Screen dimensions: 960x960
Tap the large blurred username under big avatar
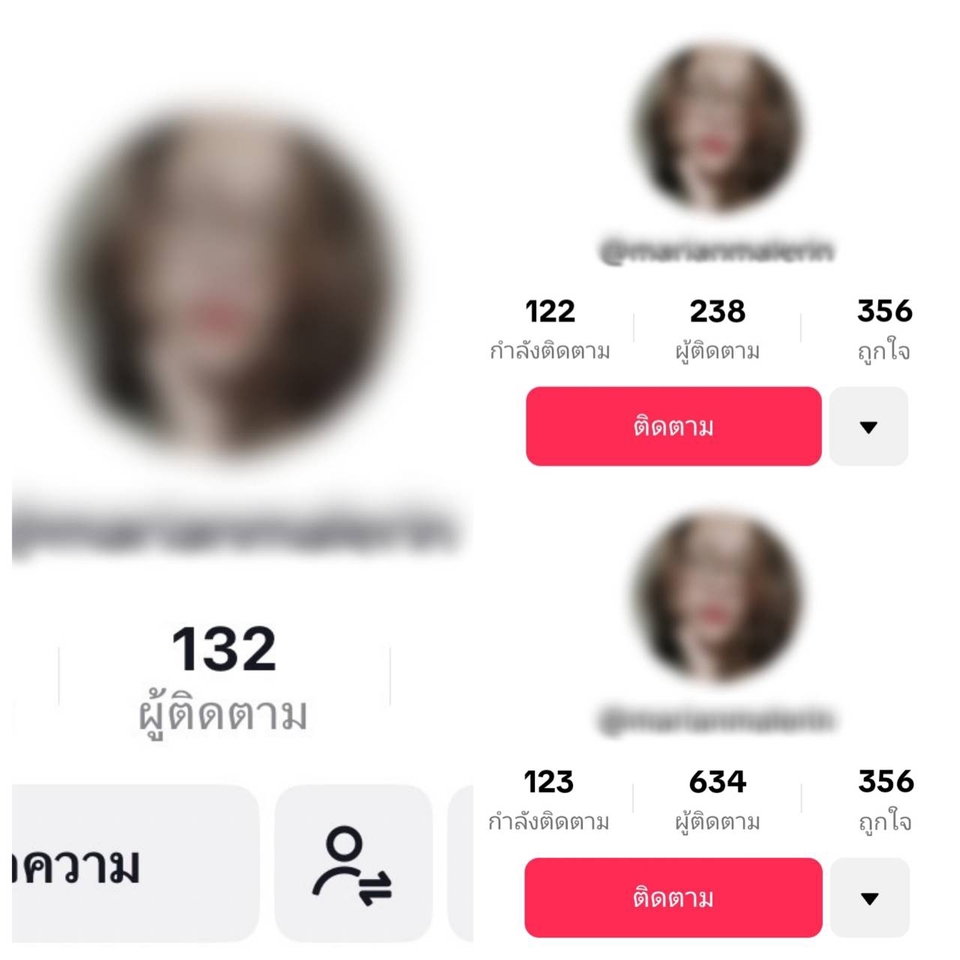[236, 530]
